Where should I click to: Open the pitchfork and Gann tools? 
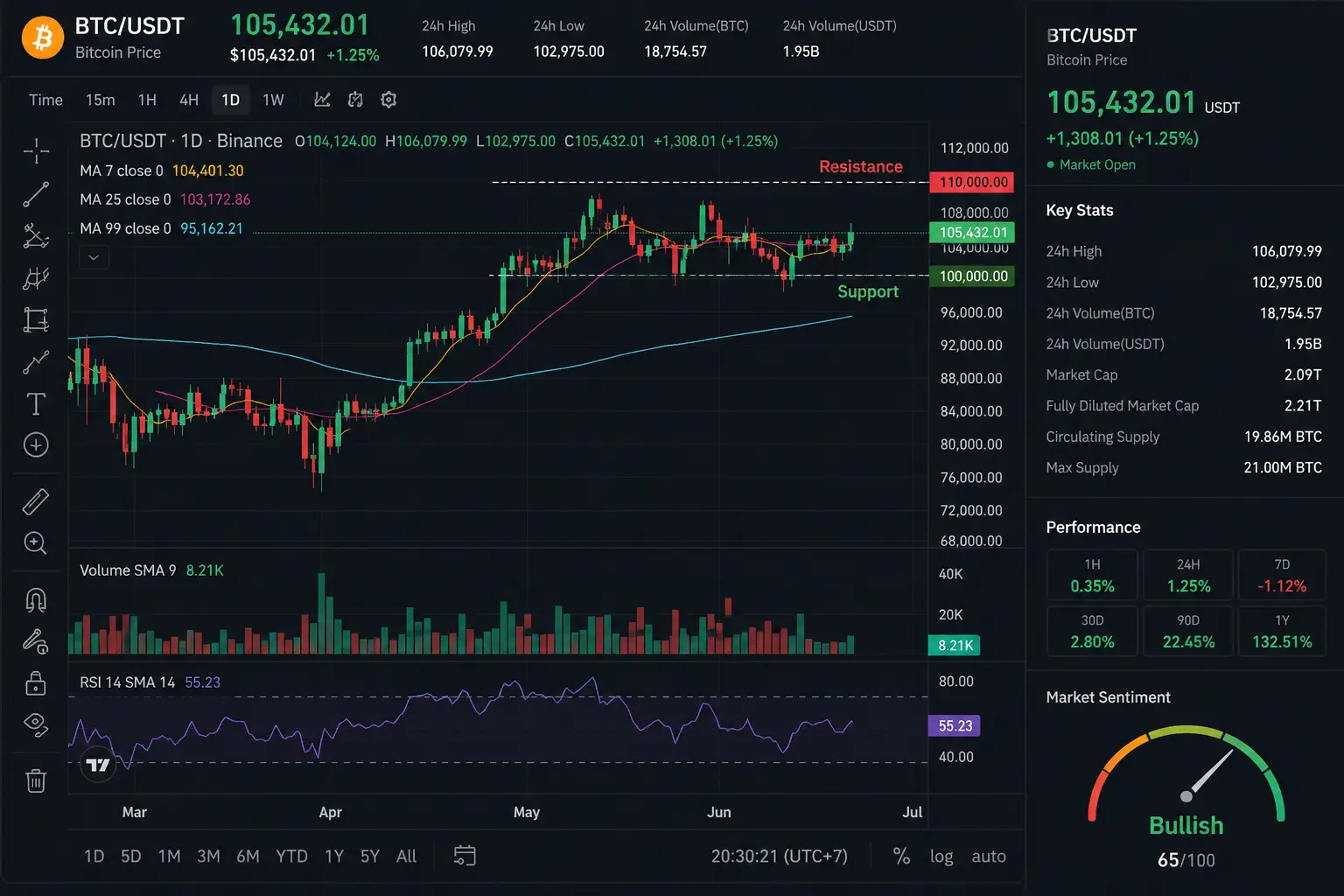pos(36,236)
